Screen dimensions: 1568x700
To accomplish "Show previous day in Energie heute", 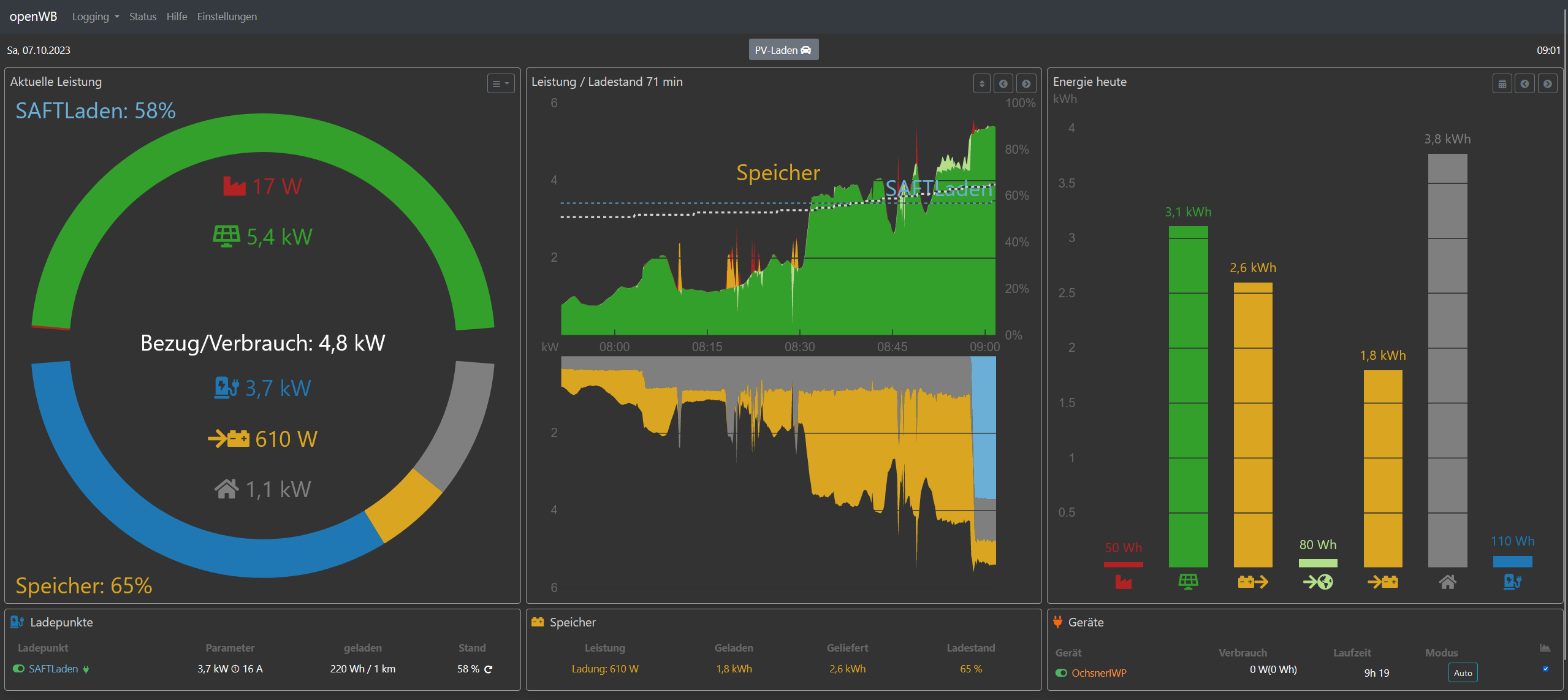I will pyautogui.click(x=1524, y=83).
